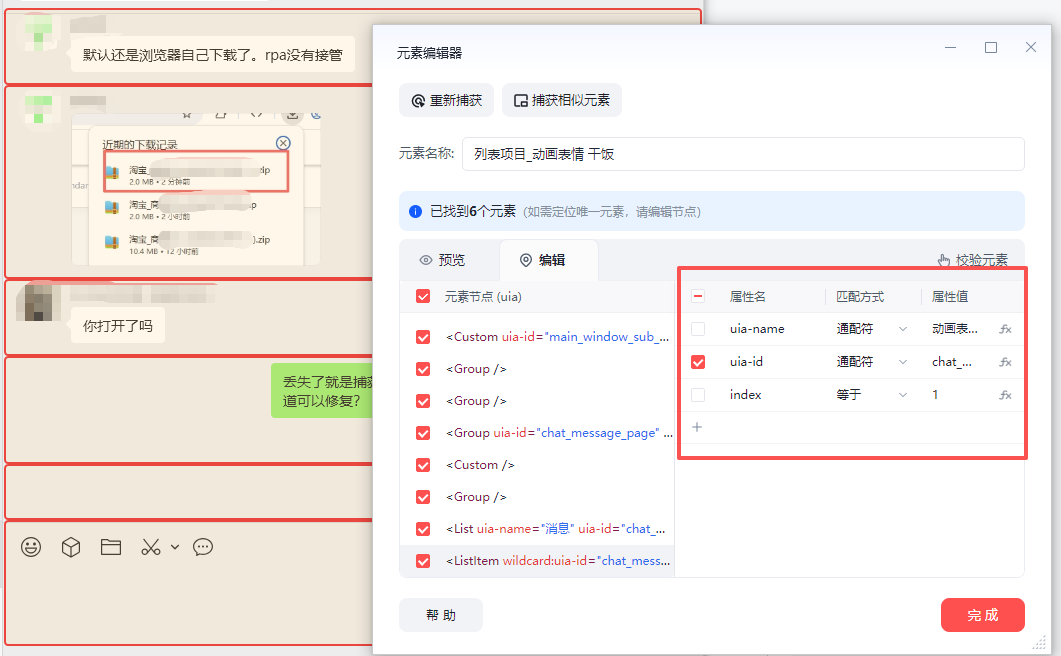Expand the dropdown arrow beside the scissors

point(175,547)
